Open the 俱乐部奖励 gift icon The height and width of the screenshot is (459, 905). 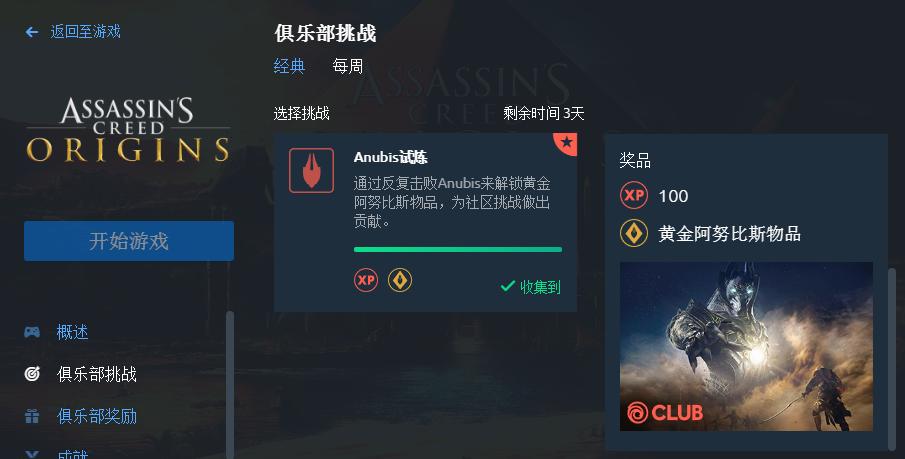coord(32,416)
